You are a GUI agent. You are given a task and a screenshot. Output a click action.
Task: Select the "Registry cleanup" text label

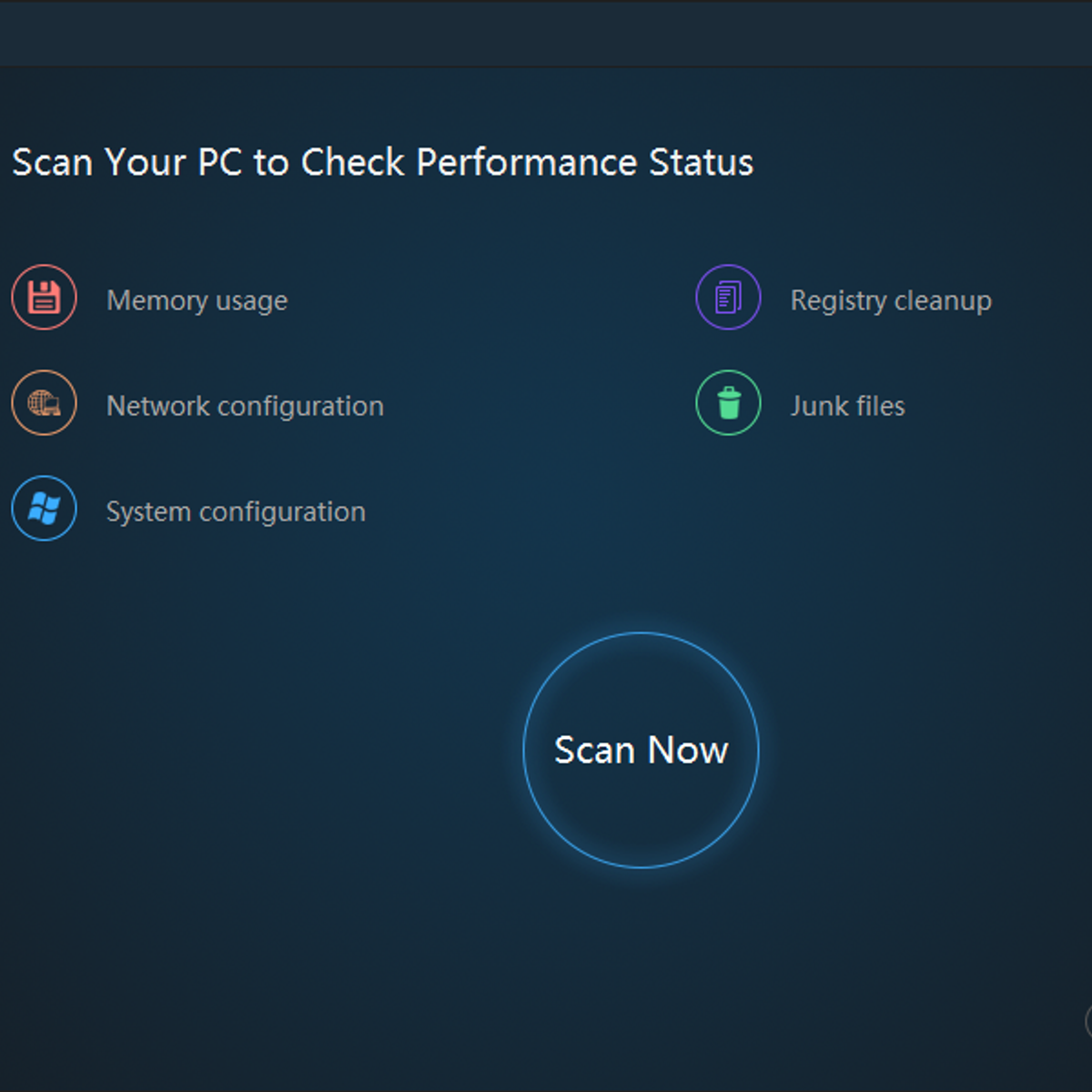tap(891, 300)
